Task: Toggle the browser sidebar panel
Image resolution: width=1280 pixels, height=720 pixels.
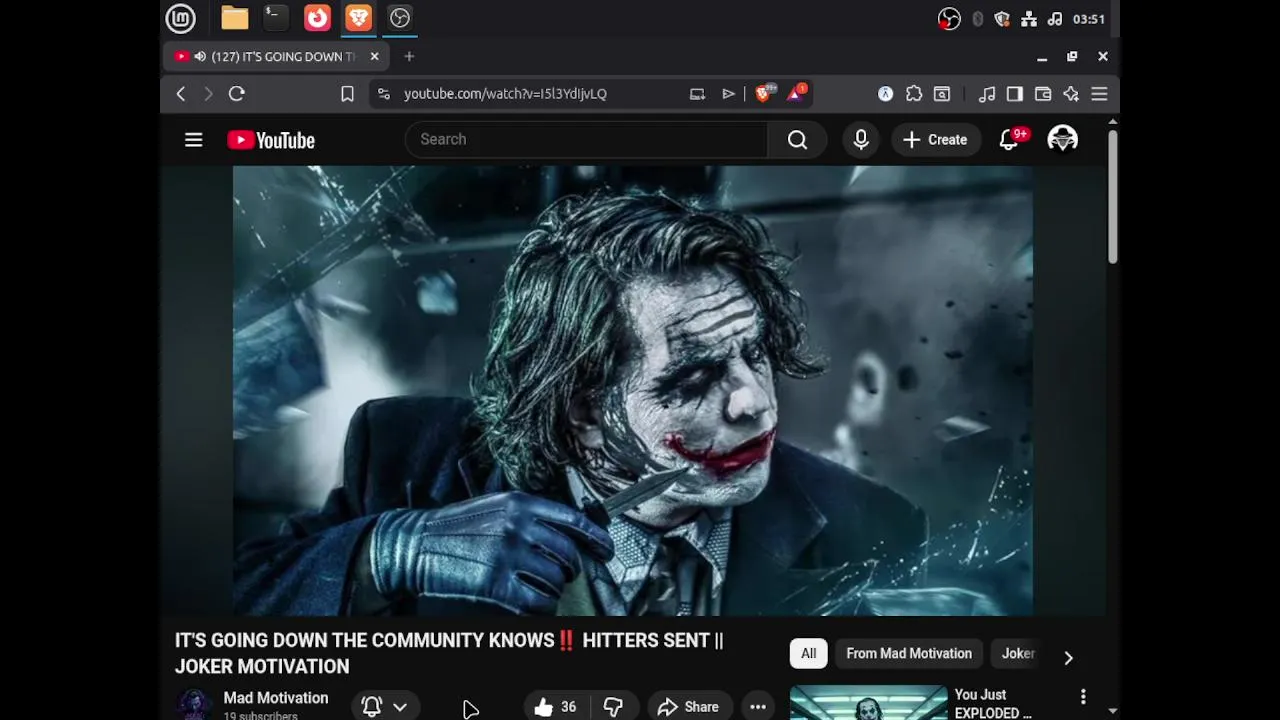Action: (x=1015, y=94)
